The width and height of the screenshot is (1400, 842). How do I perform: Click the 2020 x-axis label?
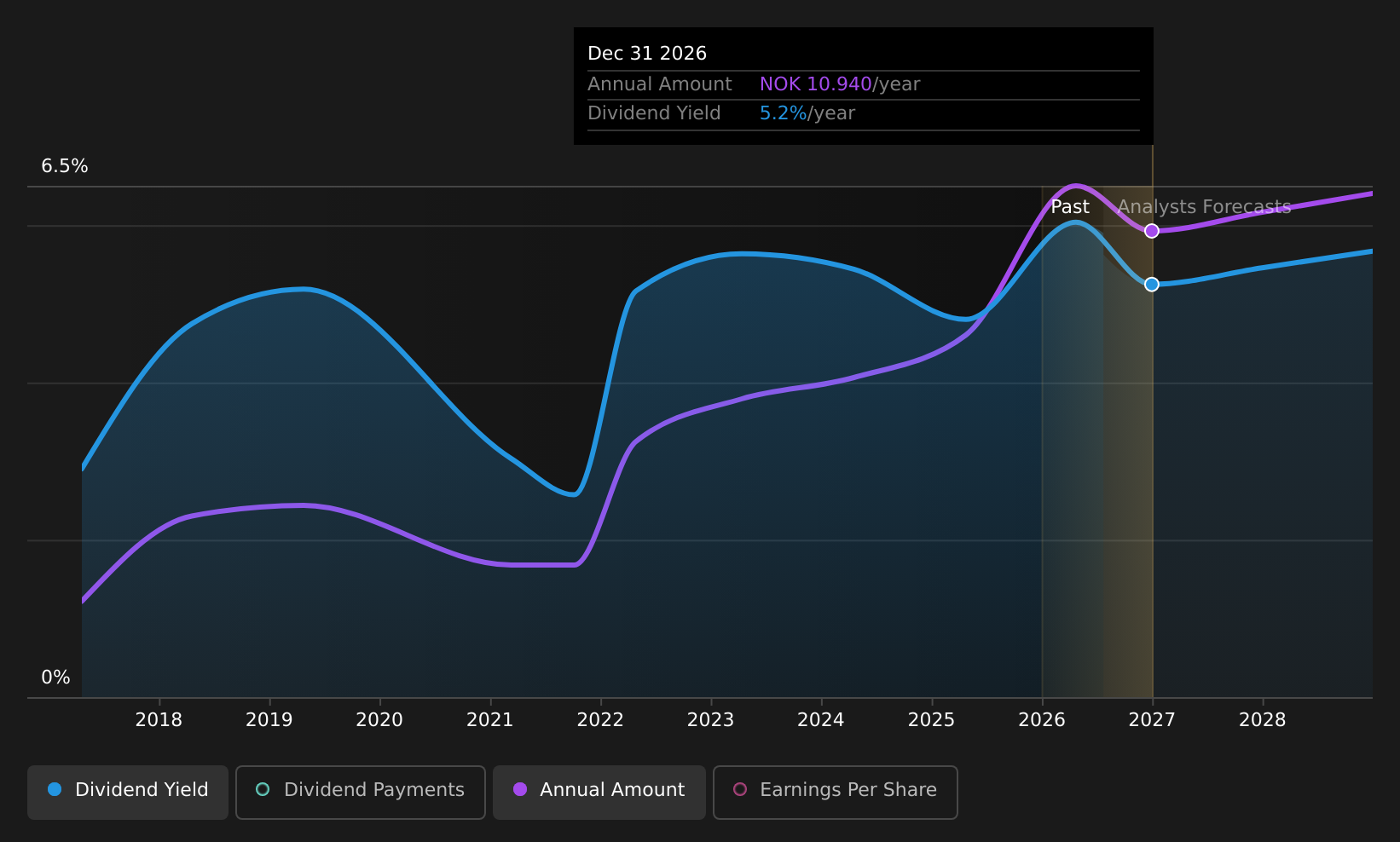[x=379, y=720]
